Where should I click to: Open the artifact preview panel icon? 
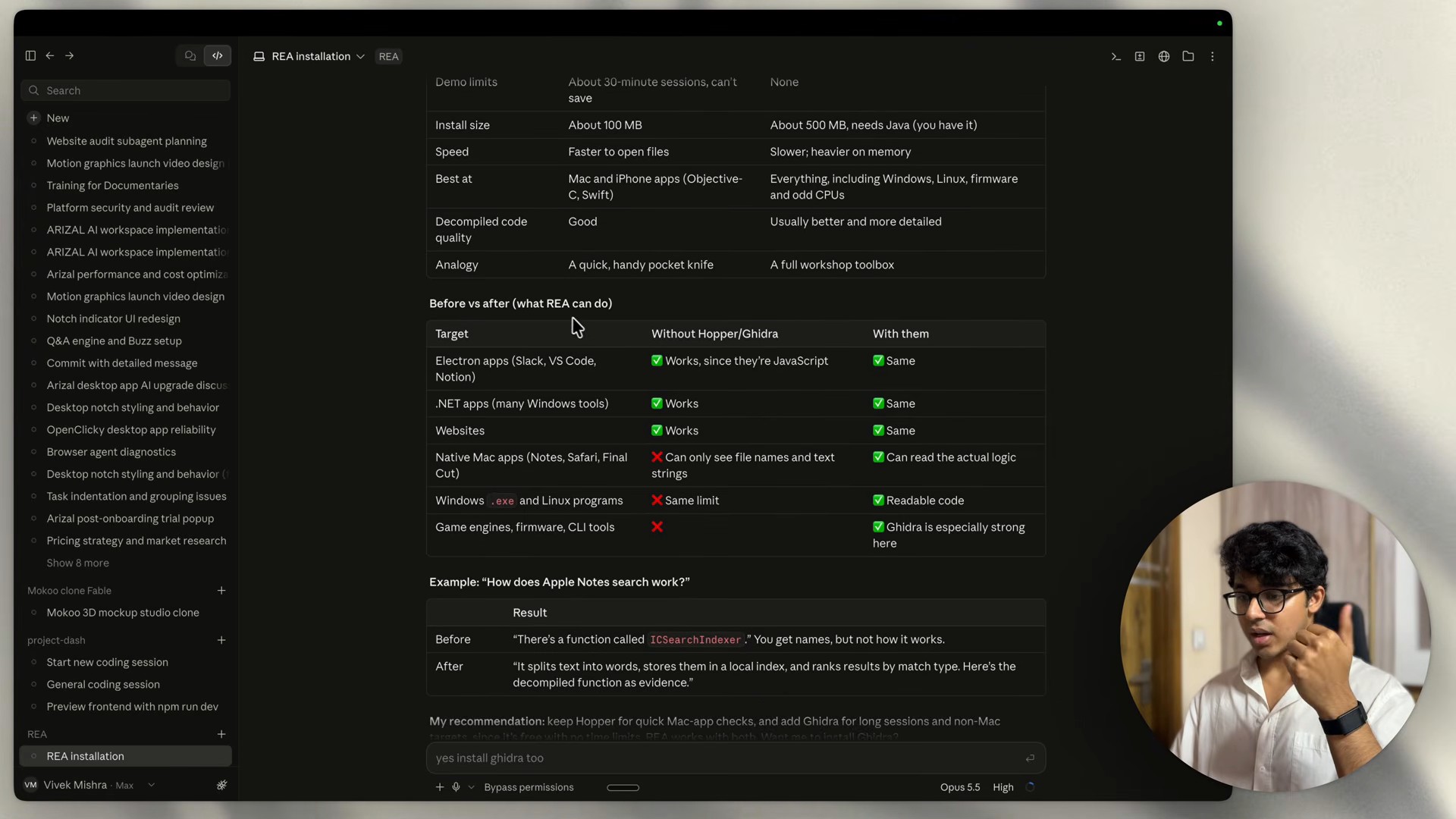click(1140, 56)
